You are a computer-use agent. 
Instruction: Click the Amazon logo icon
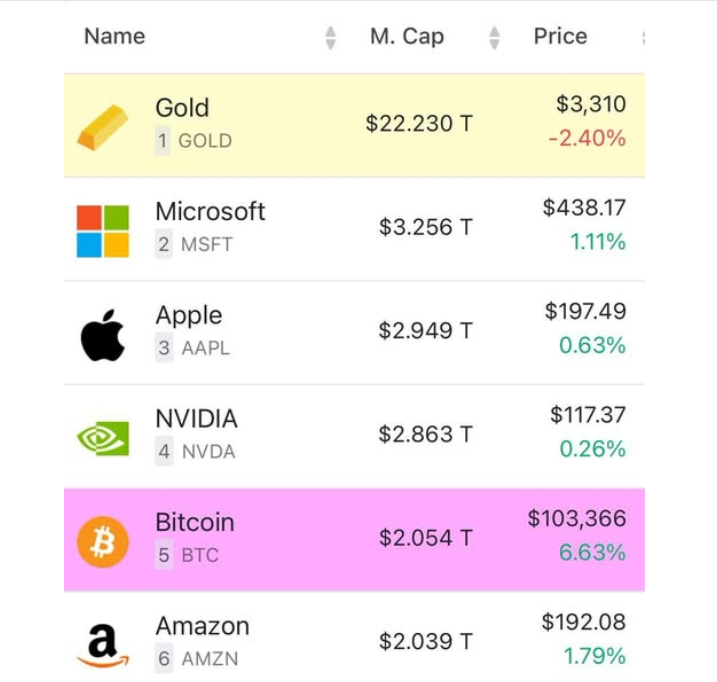click(x=103, y=645)
